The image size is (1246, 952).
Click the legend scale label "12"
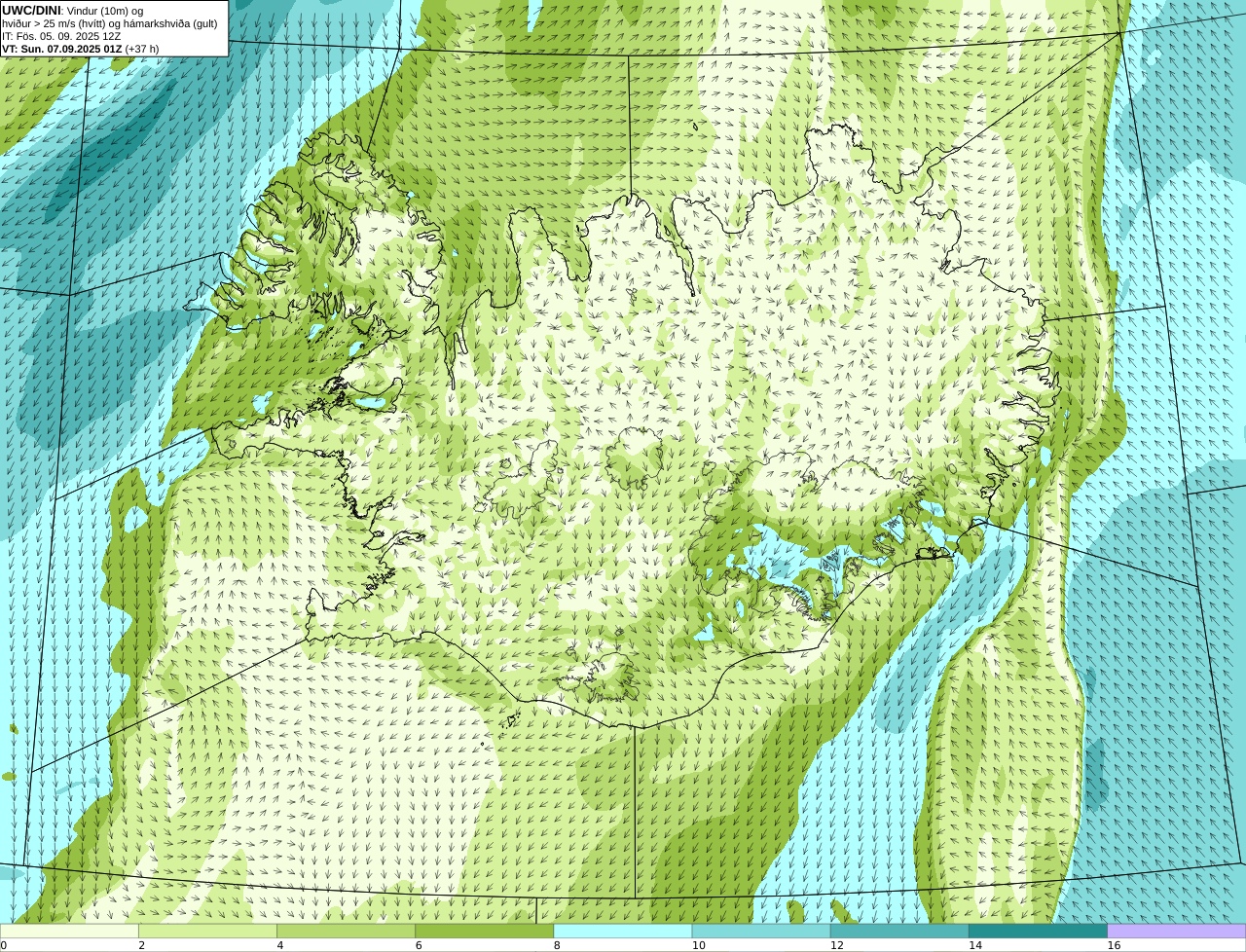point(837,945)
